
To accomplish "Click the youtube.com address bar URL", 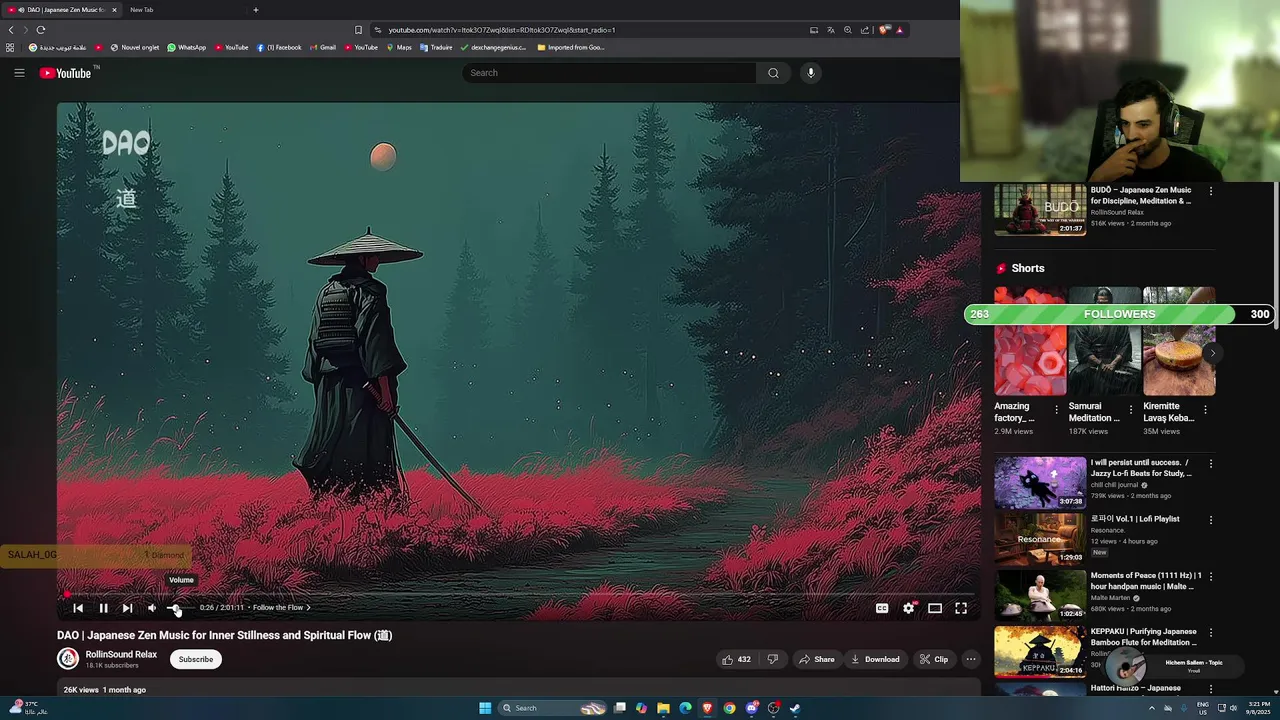I will 502,30.
